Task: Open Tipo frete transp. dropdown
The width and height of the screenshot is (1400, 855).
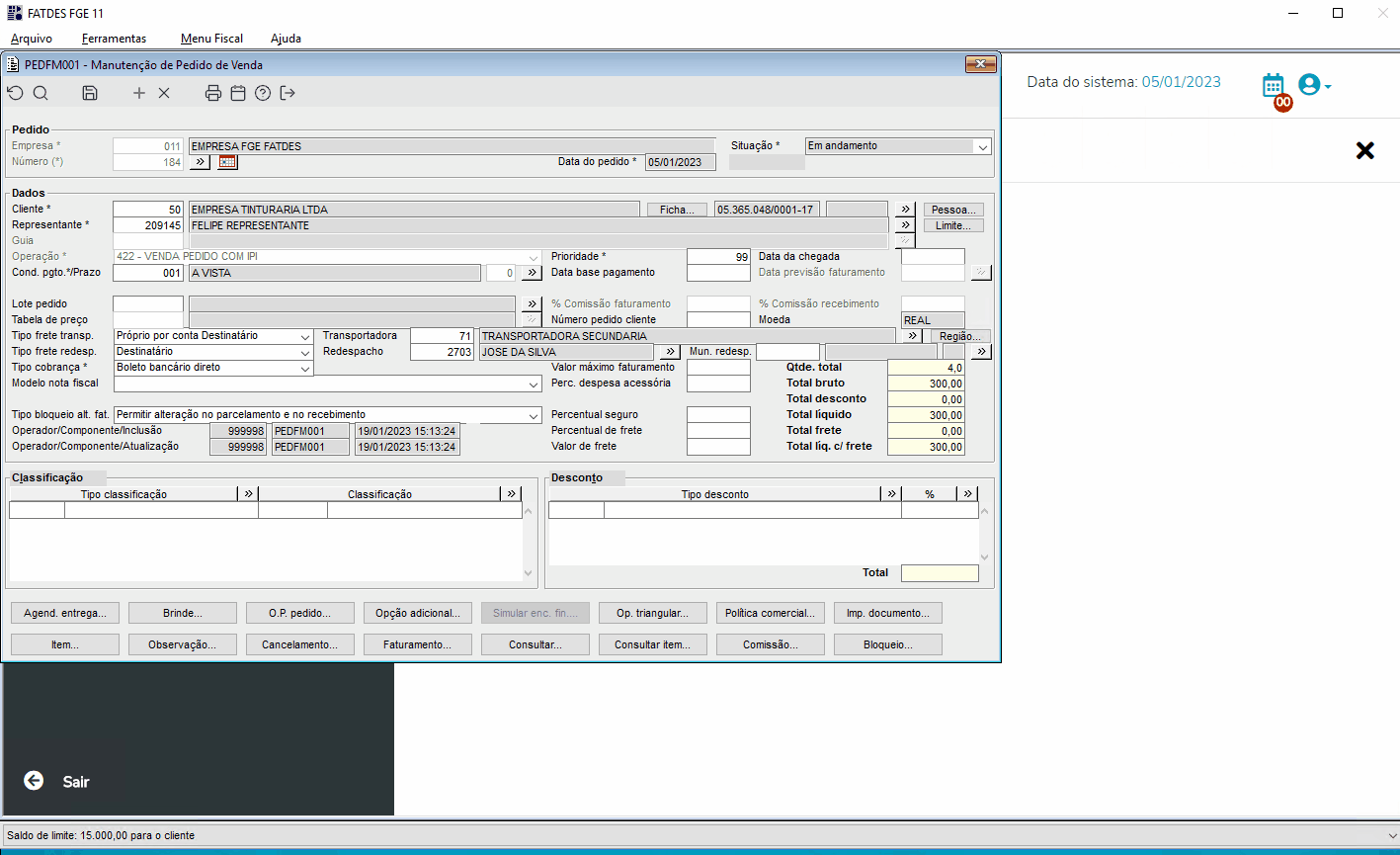Action: point(305,336)
